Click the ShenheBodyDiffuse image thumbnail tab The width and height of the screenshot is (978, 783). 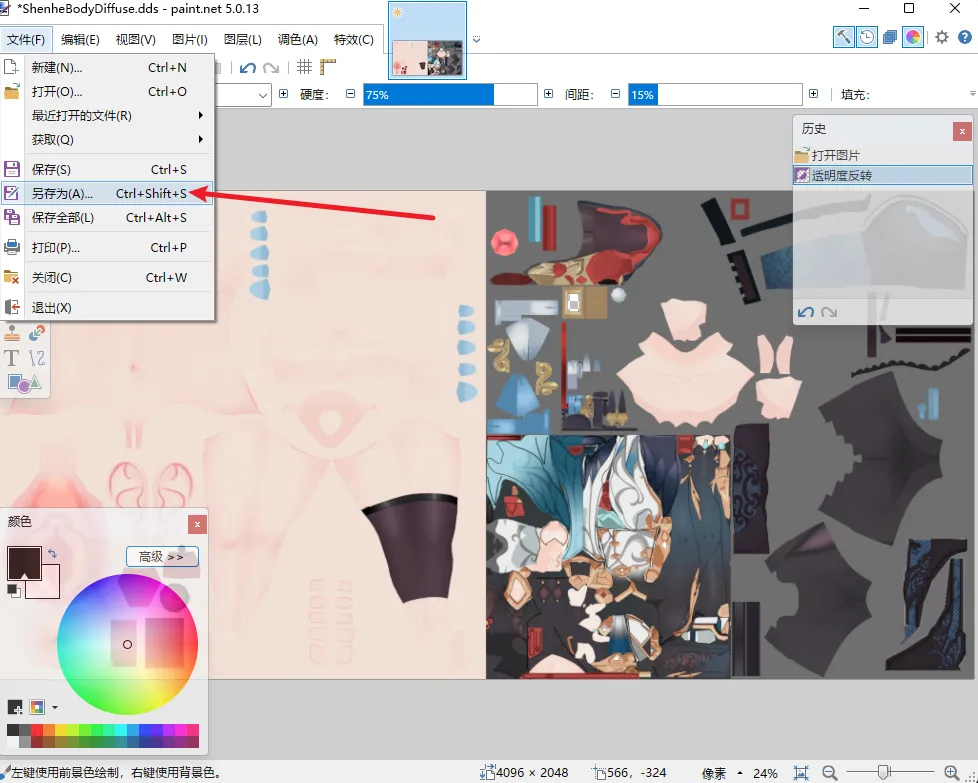pos(427,41)
